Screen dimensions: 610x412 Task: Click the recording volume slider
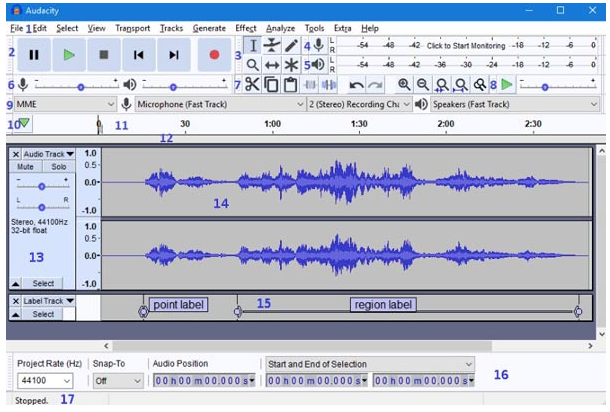click(76, 84)
